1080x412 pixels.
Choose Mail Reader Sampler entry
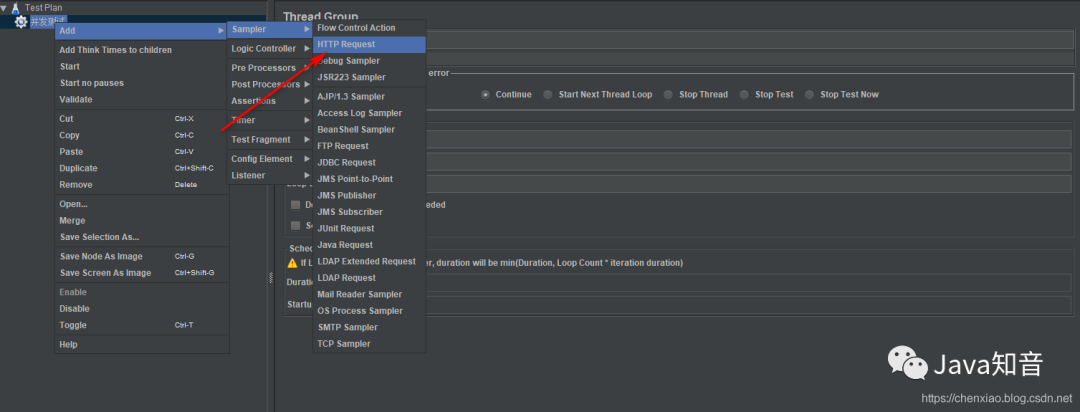pyautogui.click(x=369, y=295)
